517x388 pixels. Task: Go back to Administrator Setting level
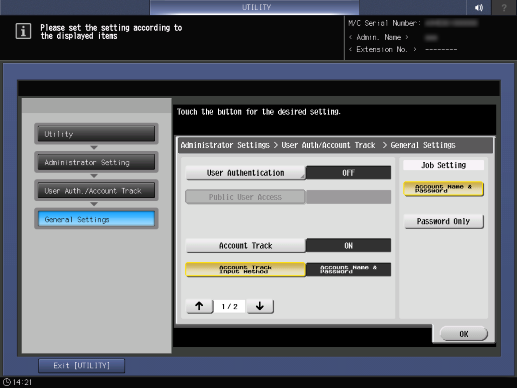coord(96,162)
